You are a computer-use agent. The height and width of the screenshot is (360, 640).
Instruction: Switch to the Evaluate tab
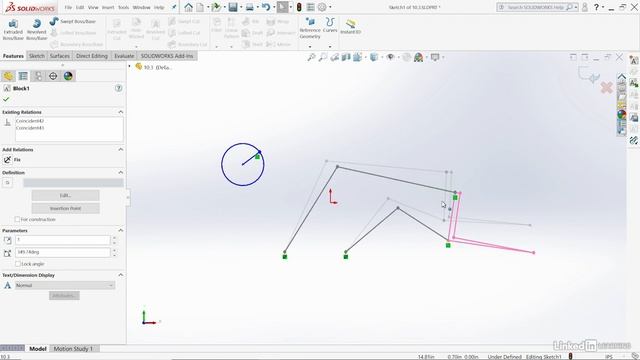[124, 56]
